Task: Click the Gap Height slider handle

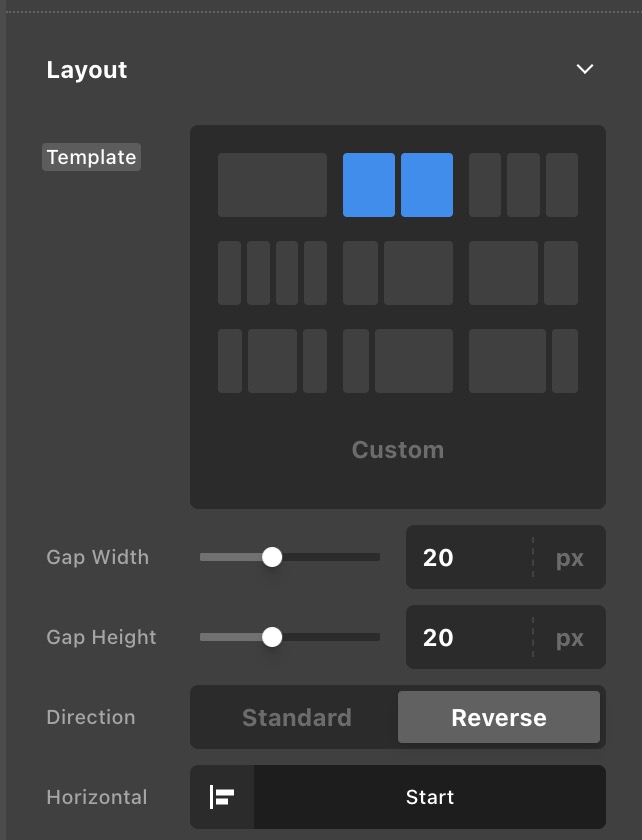Action: pyautogui.click(x=272, y=637)
